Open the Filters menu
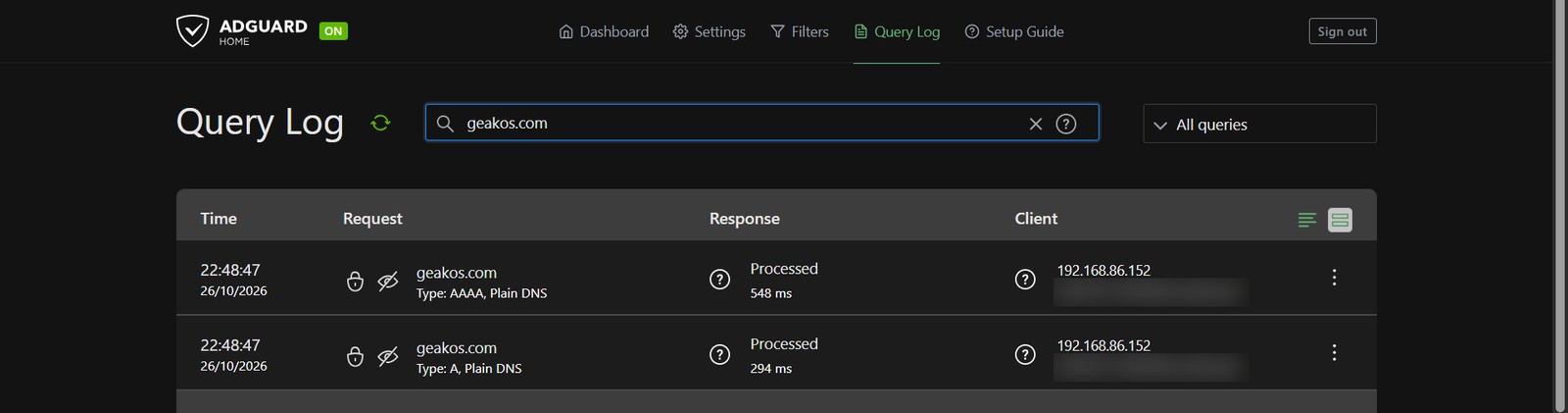 (x=800, y=31)
